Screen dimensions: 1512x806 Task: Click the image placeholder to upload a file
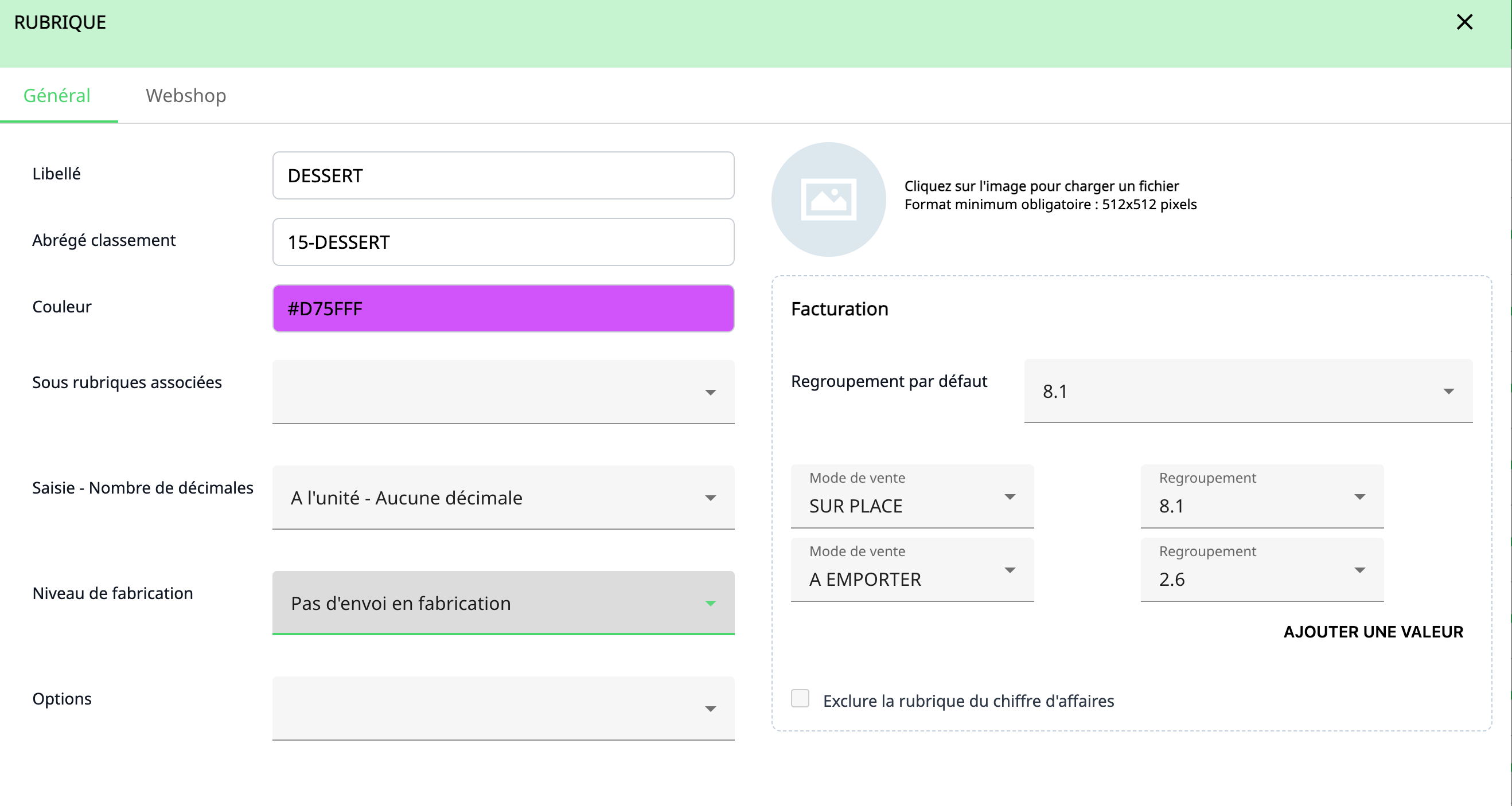(828, 199)
